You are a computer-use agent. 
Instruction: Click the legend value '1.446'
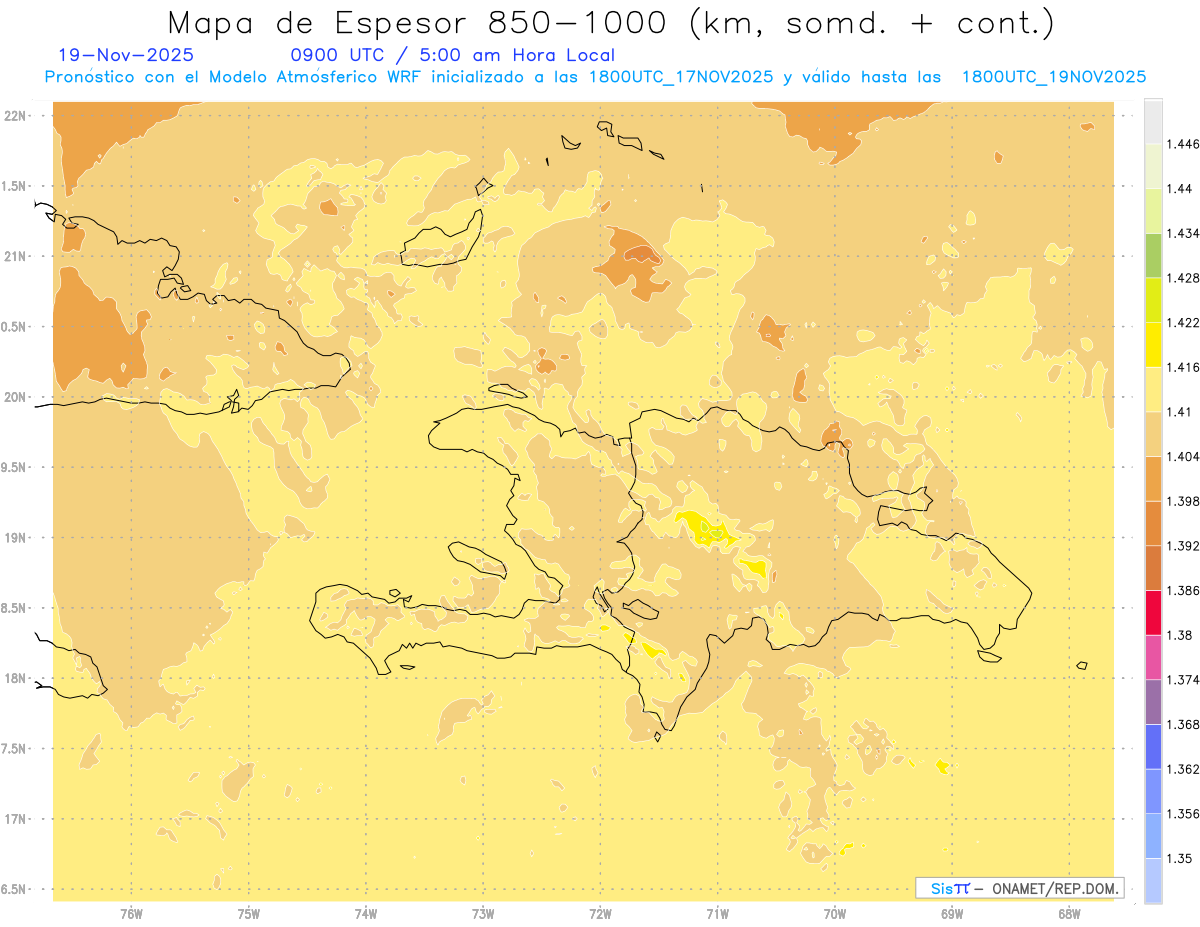[x=1184, y=144]
